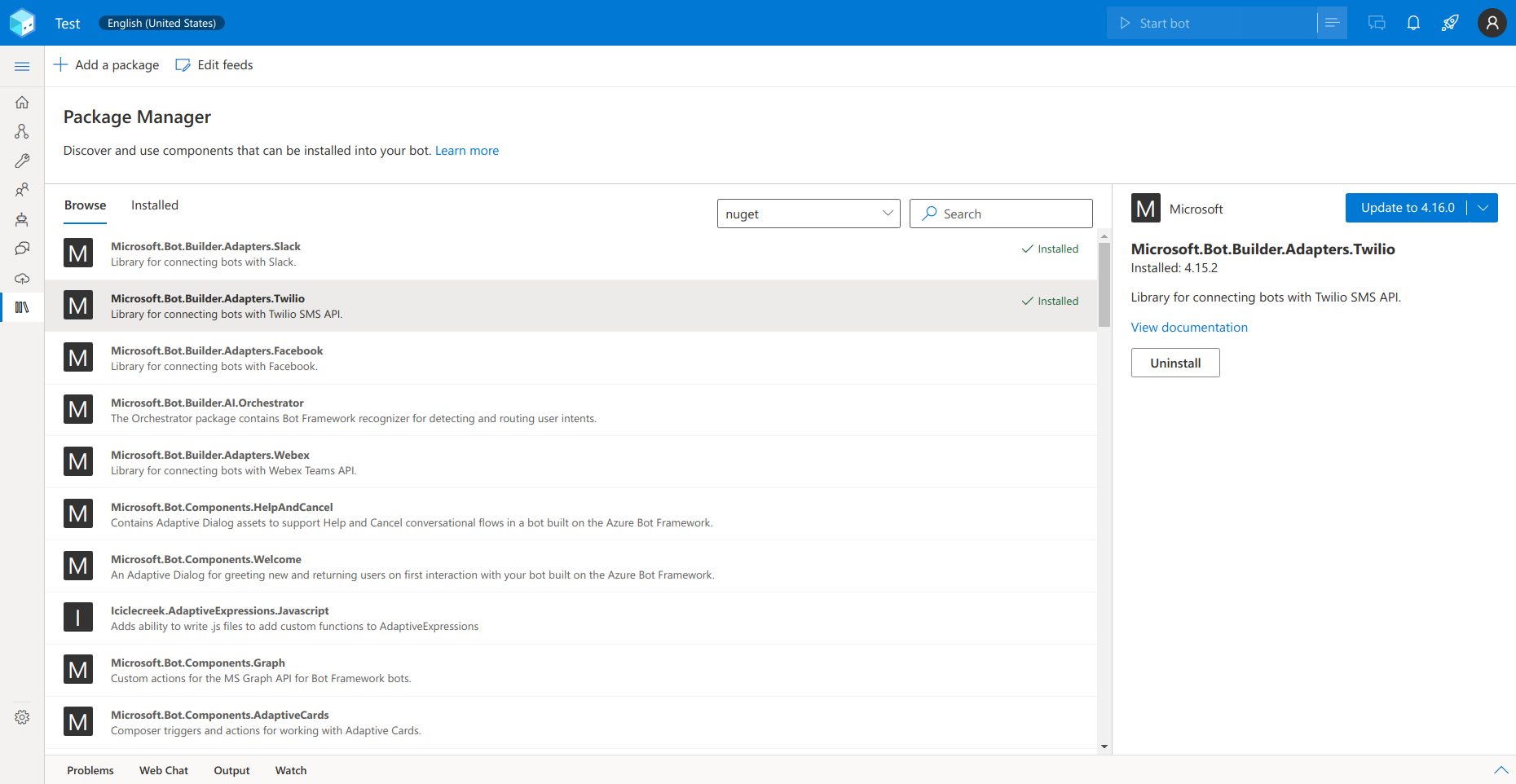This screenshot has width=1516, height=784.
Task: Open the knowledge base chat icon
Action: coord(22,249)
